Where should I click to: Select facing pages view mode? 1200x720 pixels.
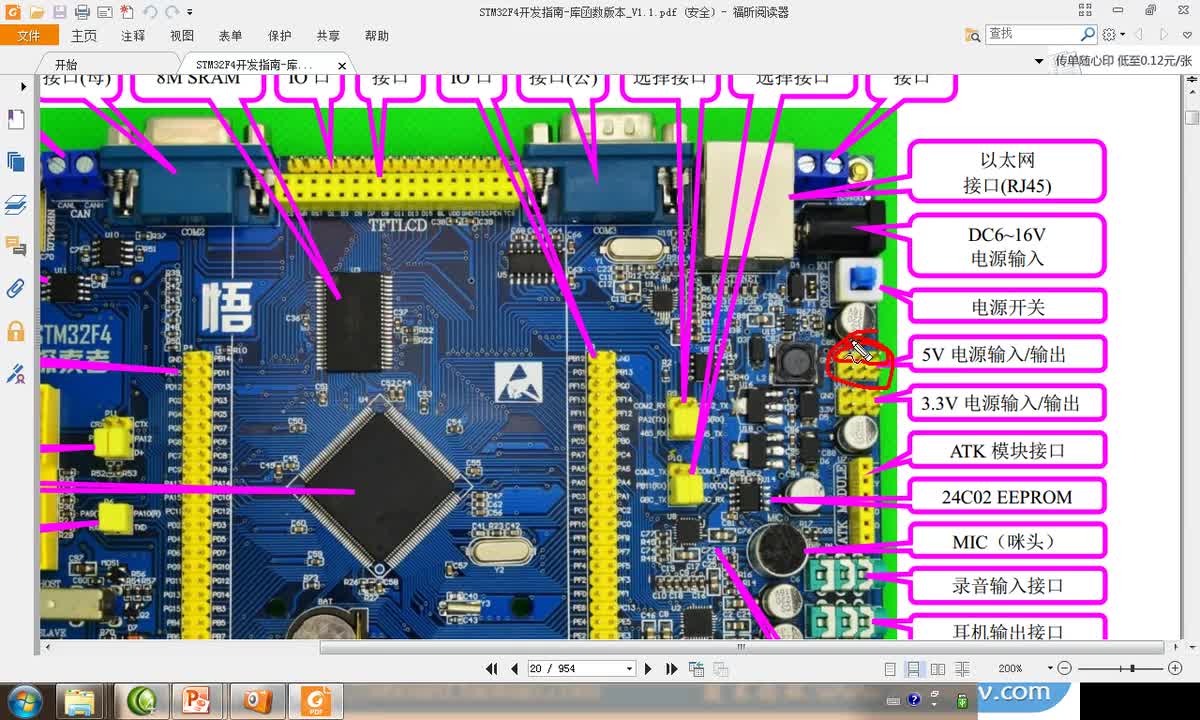[938, 669]
